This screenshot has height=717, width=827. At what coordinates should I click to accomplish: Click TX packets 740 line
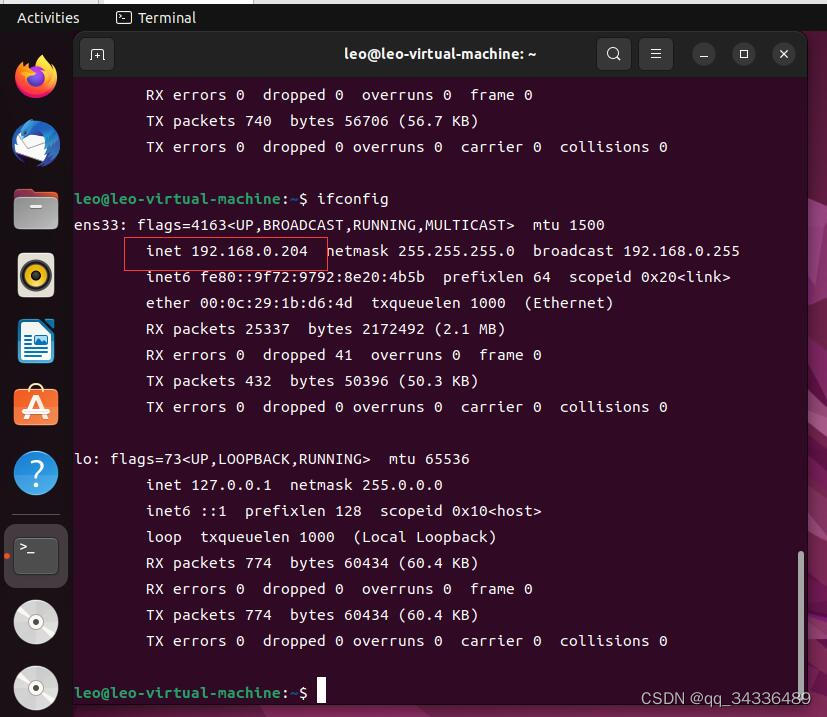coord(312,121)
